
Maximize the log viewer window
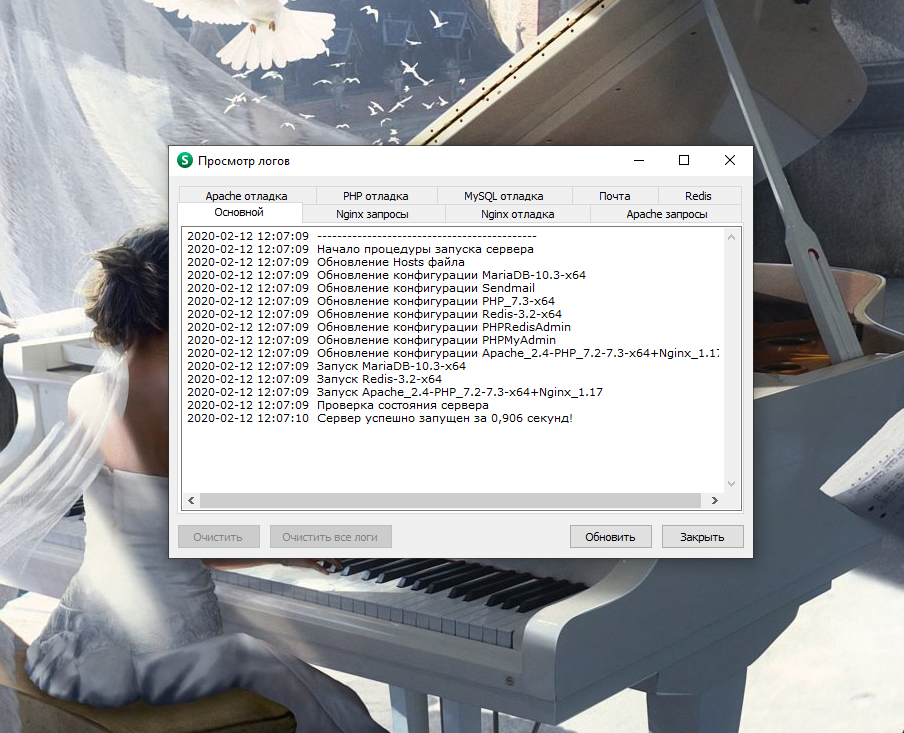[x=684, y=160]
